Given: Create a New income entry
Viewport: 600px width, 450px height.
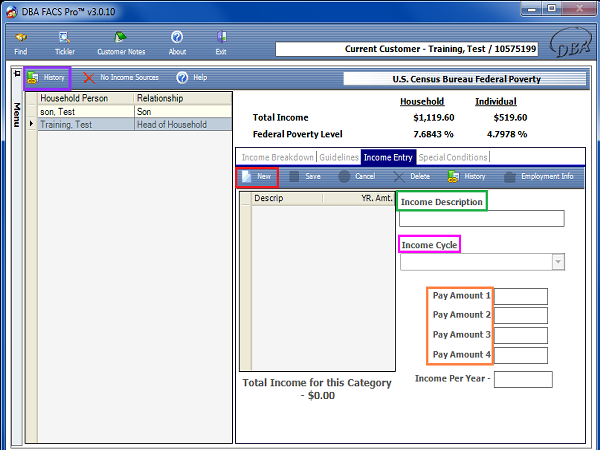Looking at the screenshot, I should coord(257,176).
